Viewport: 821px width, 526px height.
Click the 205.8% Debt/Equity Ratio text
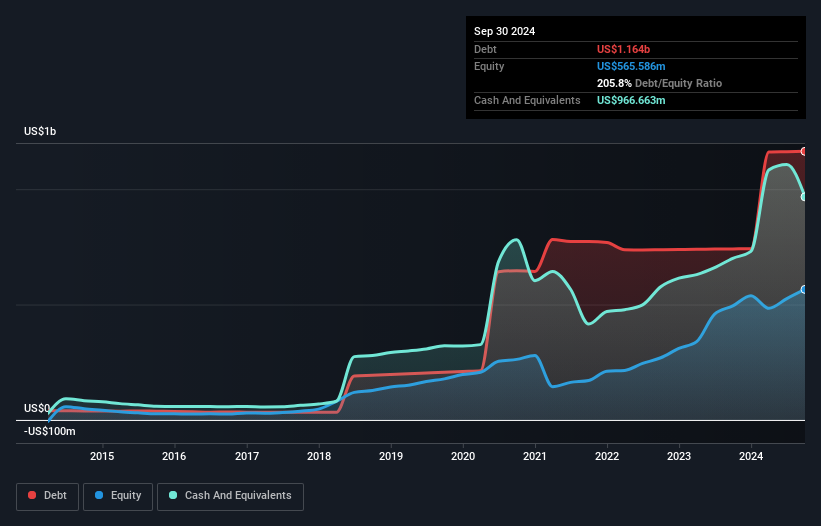(659, 83)
